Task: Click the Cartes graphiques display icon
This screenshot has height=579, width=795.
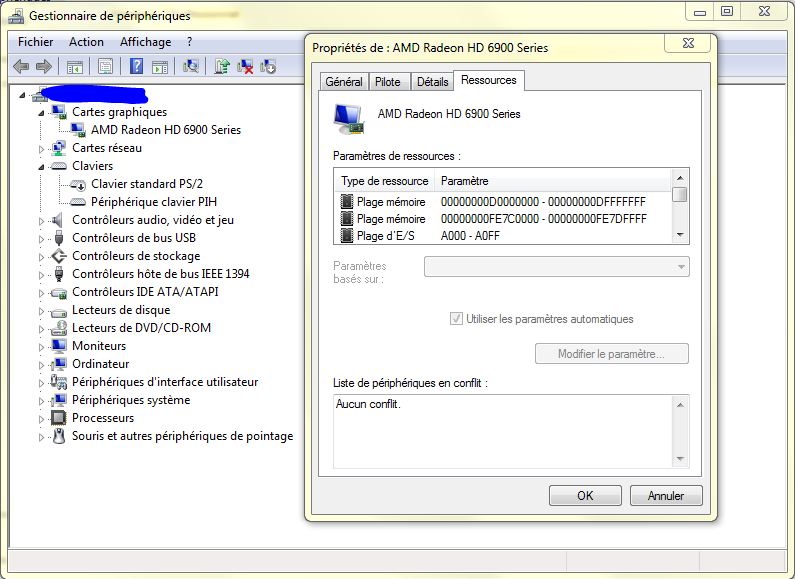Action: point(58,112)
